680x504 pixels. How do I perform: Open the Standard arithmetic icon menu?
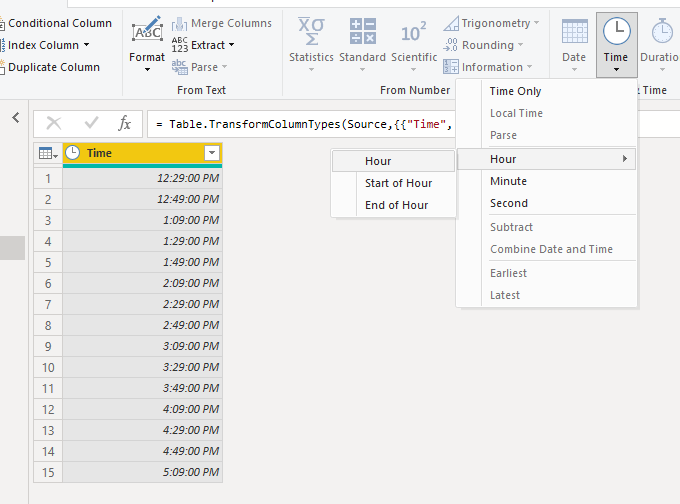(363, 31)
